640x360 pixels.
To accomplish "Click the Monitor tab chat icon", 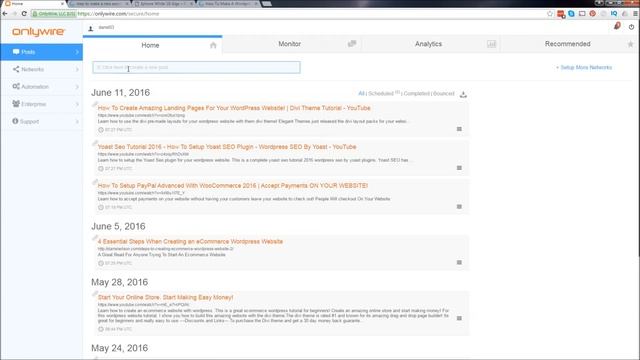I will pos(352,44).
